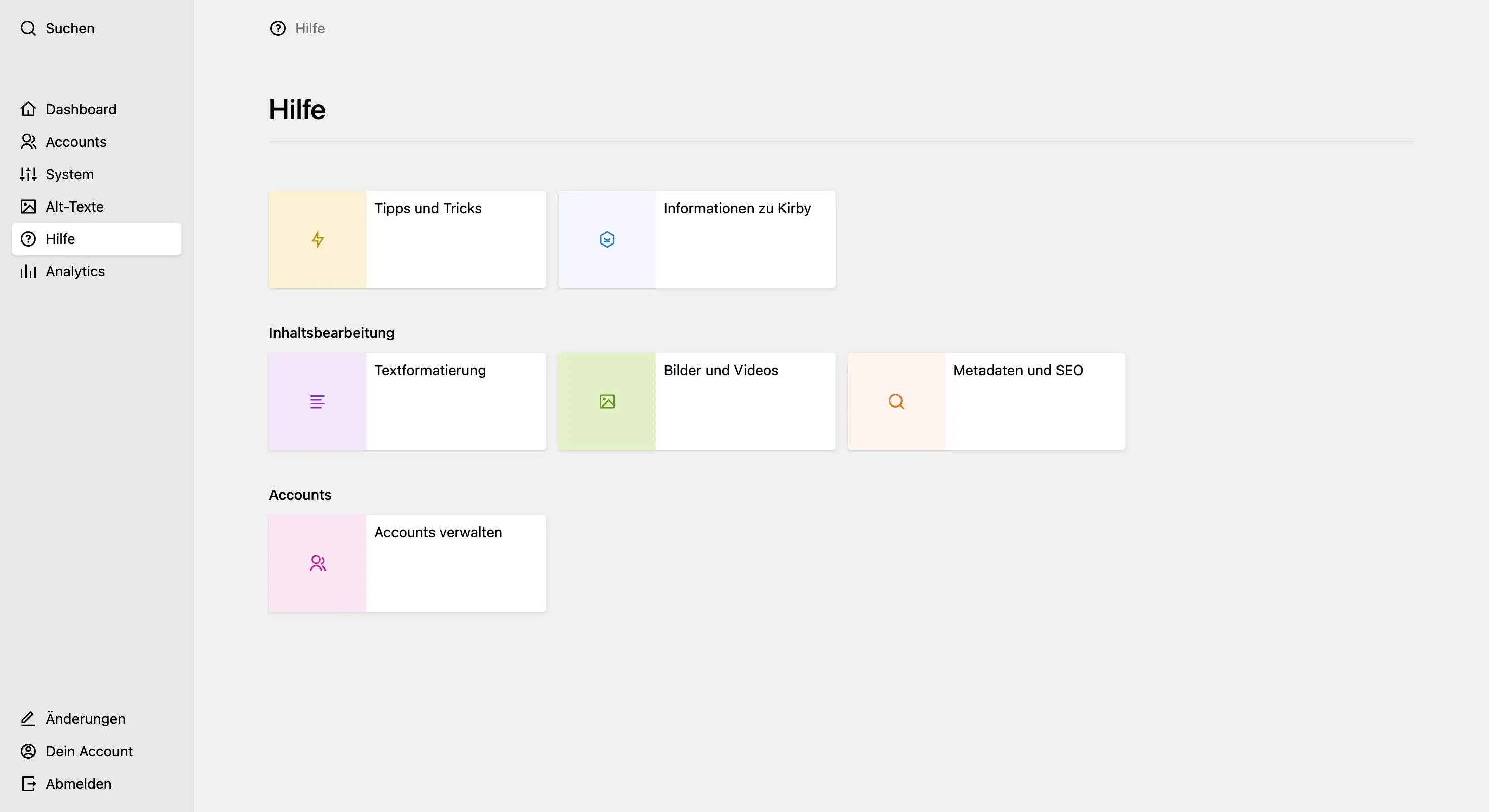Click the magnifier icon on Metadaten und SEO card

[896, 401]
